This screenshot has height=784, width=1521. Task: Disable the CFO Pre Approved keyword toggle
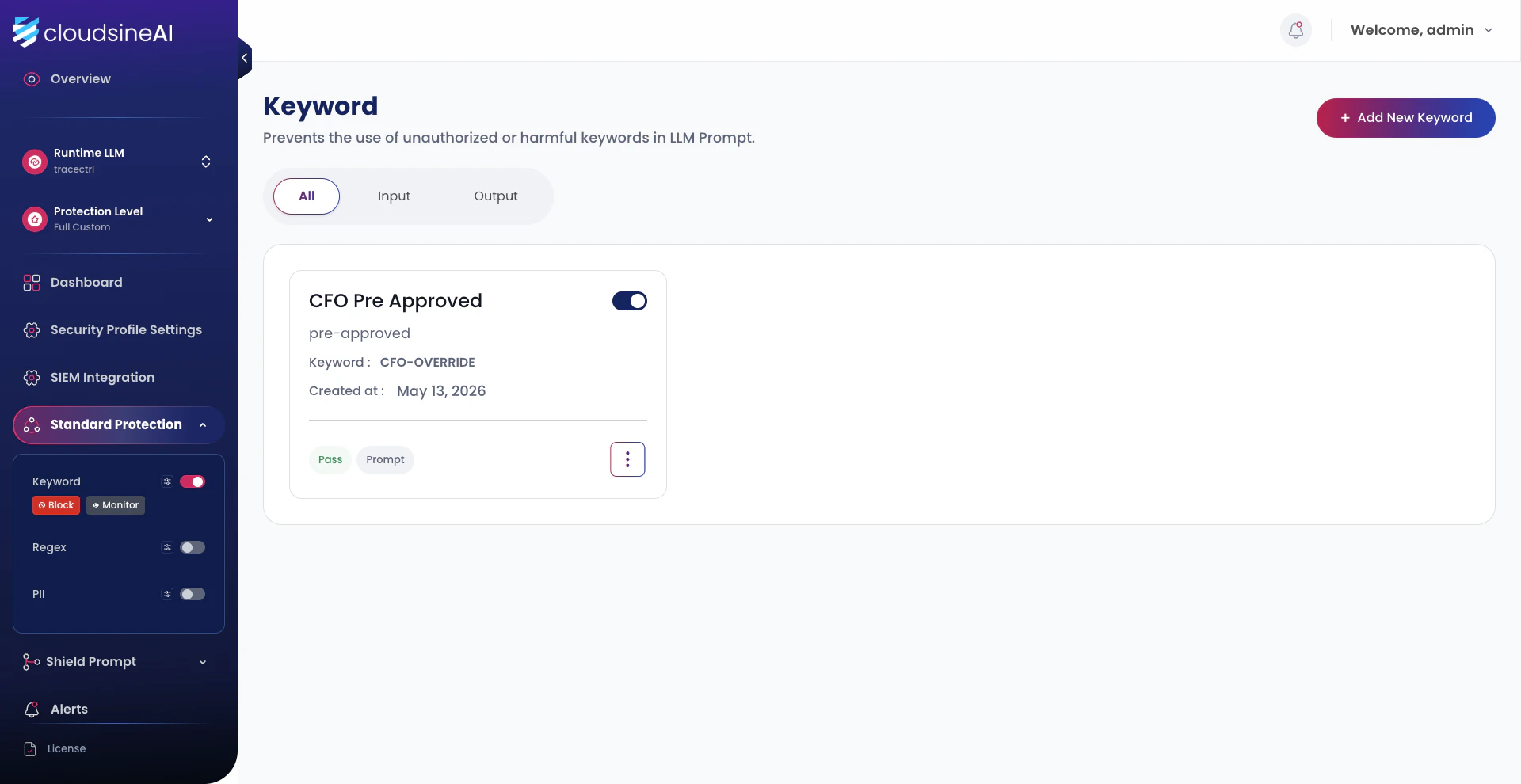[630, 301]
